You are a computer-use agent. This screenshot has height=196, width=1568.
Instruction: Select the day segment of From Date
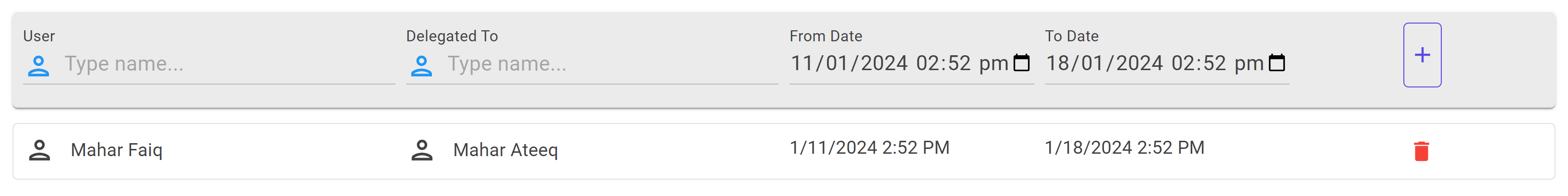pyautogui.click(x=802, y=63)
